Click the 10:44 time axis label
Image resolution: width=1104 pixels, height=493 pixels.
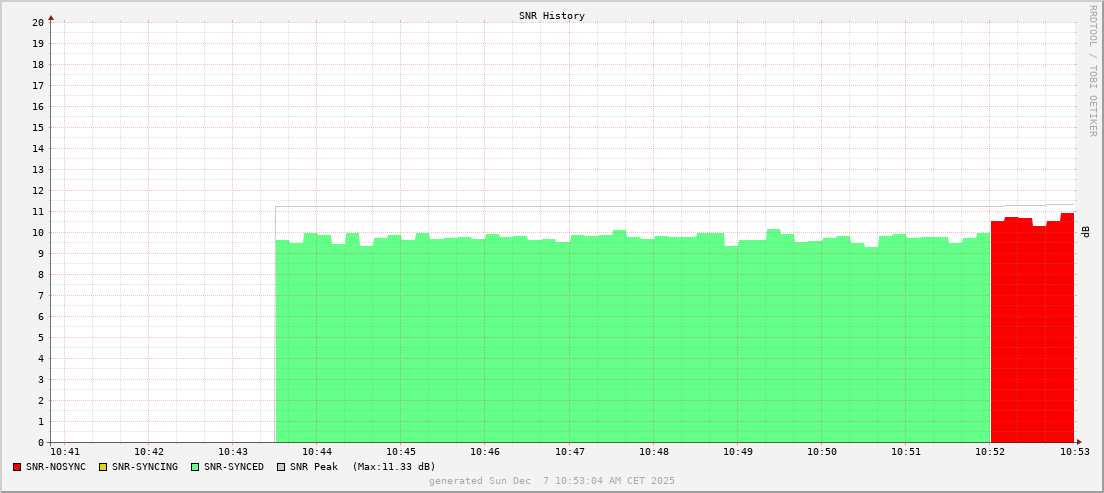317,453
